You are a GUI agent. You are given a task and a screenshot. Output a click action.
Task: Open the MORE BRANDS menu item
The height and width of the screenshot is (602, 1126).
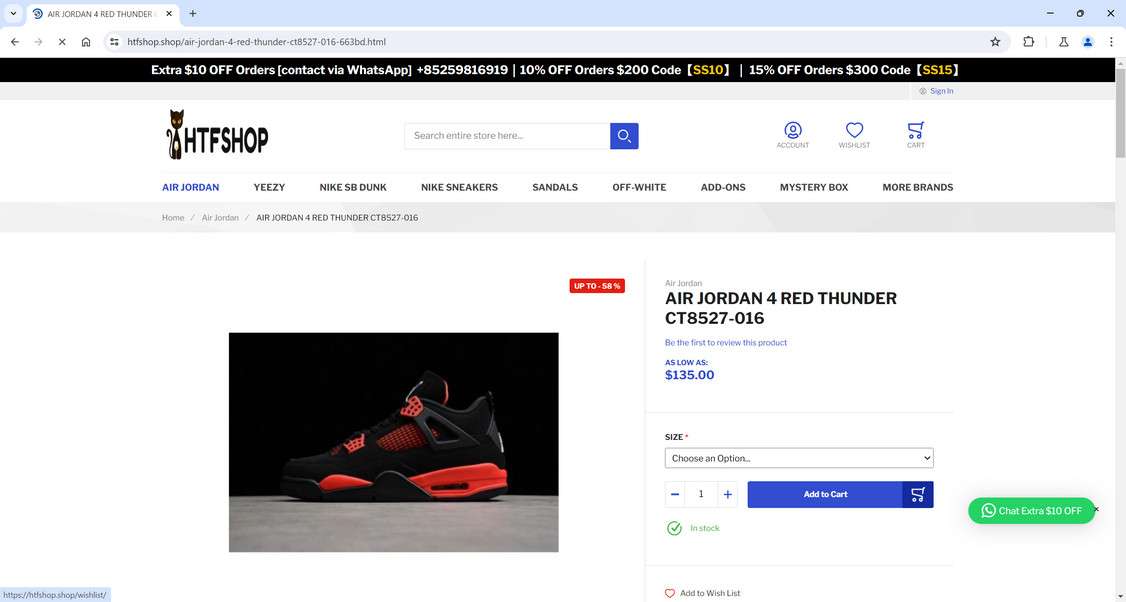coord(918,187)
